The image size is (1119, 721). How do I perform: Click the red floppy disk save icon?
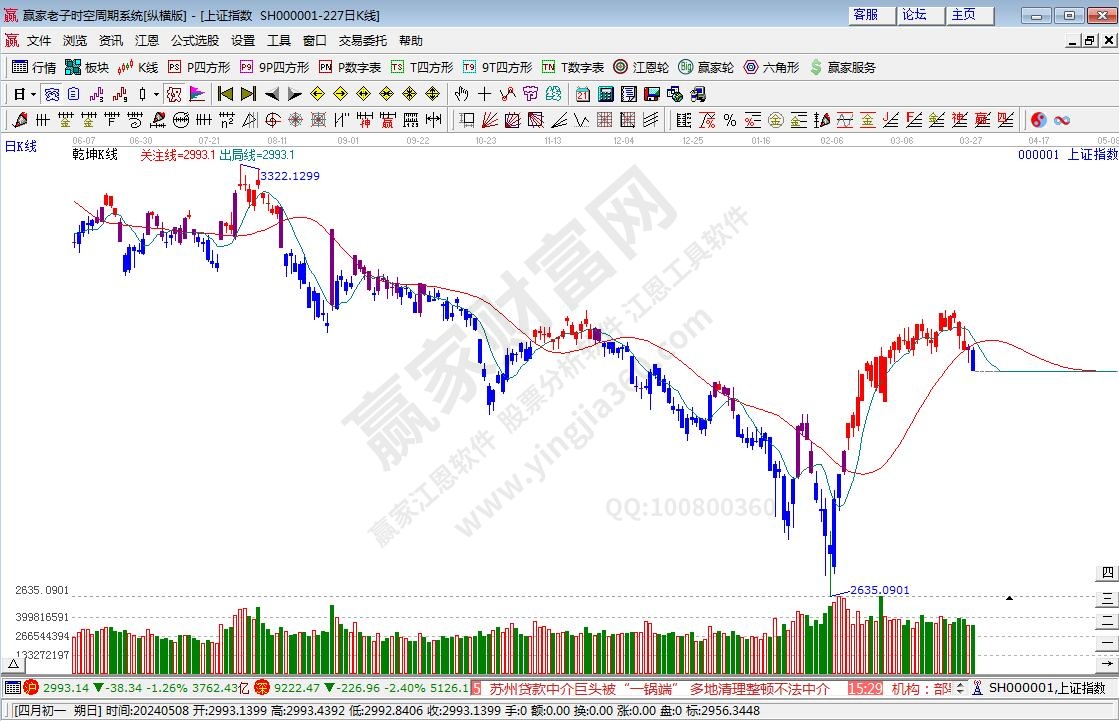pyautogui.click(x=651, y=94)
